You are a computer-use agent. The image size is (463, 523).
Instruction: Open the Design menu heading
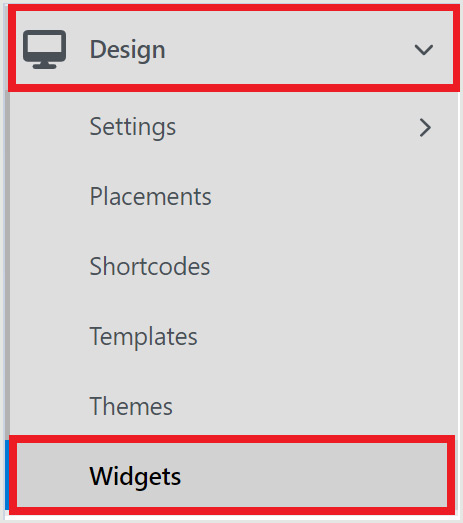[234, 48]
